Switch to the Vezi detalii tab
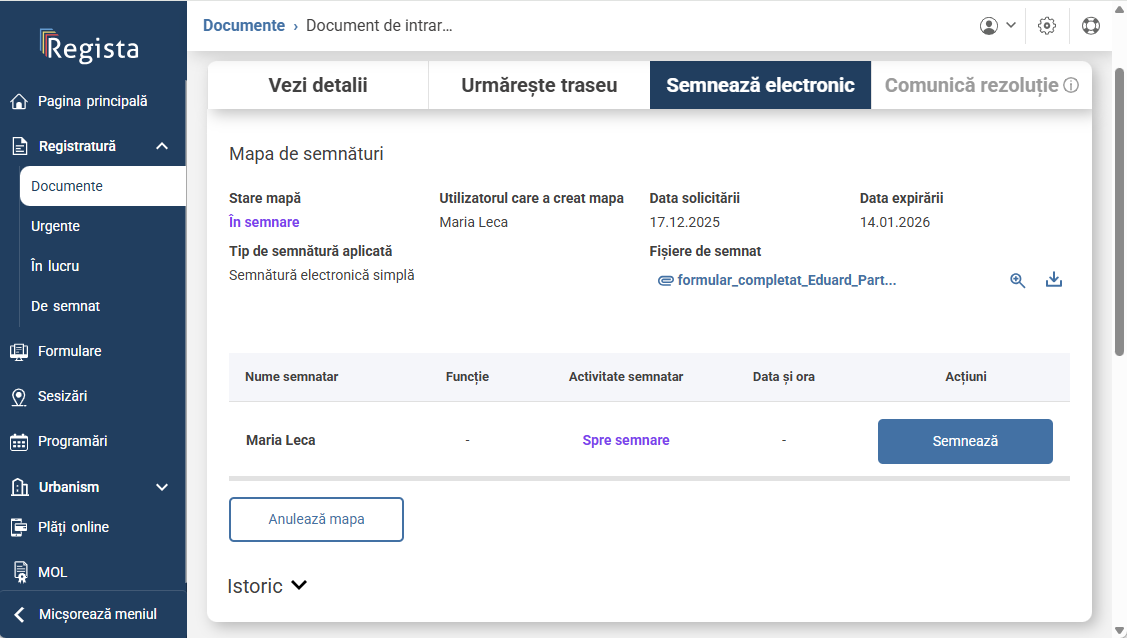Screen dimensions: 1127x638 click(318, 86)
